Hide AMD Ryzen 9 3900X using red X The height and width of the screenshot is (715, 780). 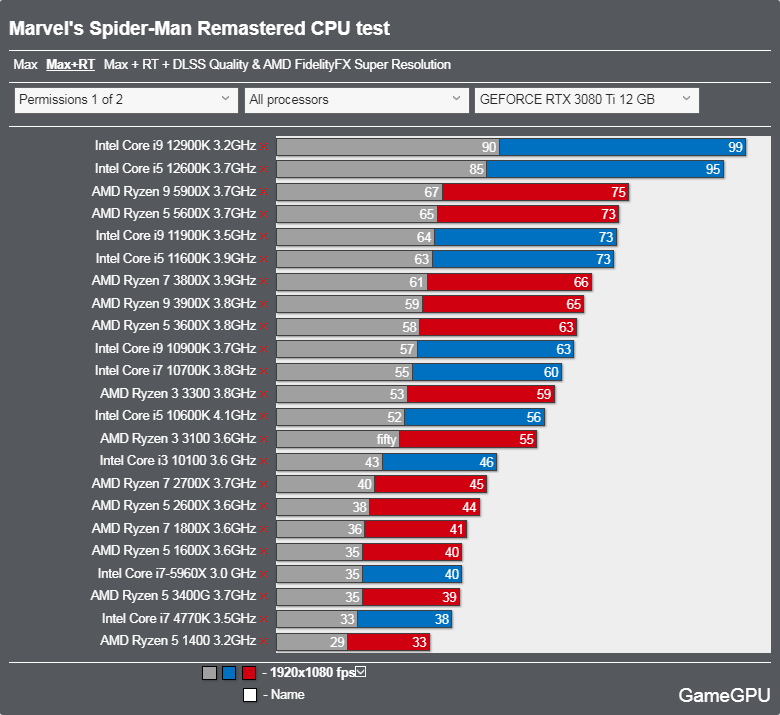click(264, 305)
